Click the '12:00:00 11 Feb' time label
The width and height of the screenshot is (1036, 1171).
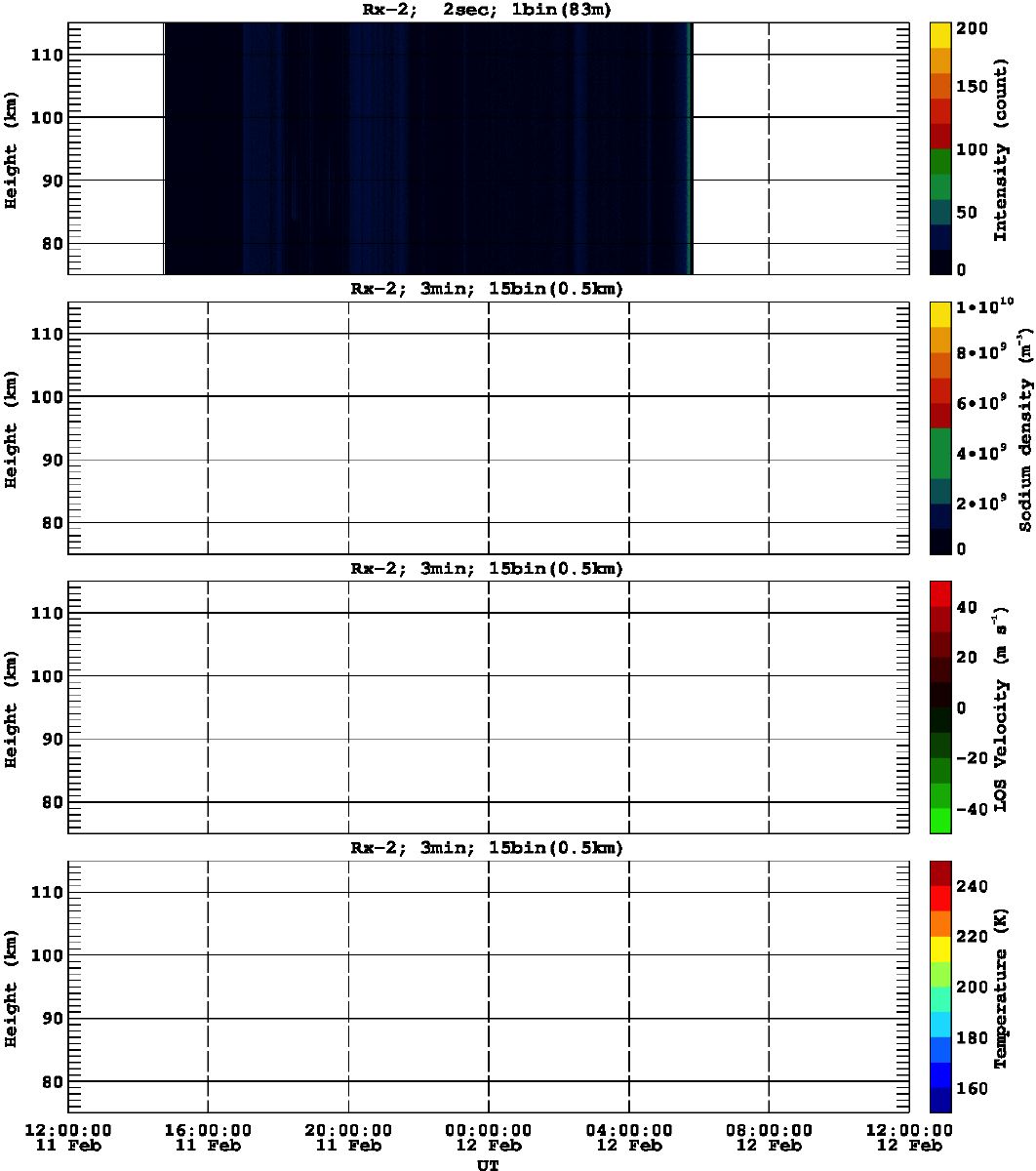click(67, 1137)
